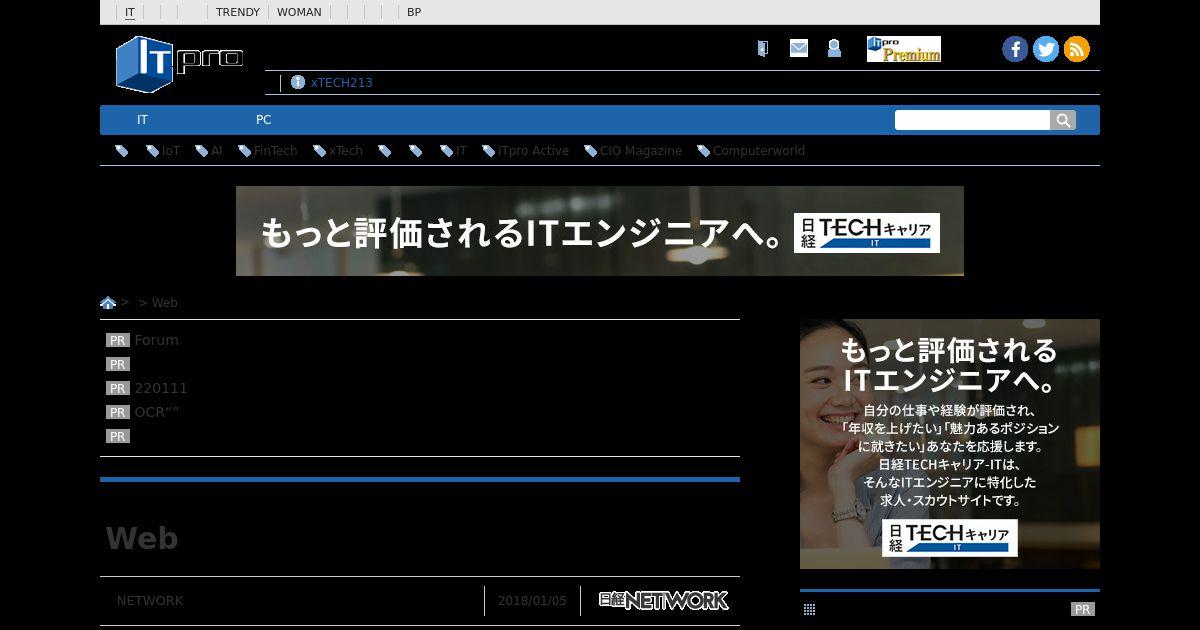Click the home breadcrumb icon
This screenshot has height=630, width=1200.
pos(108,302)
